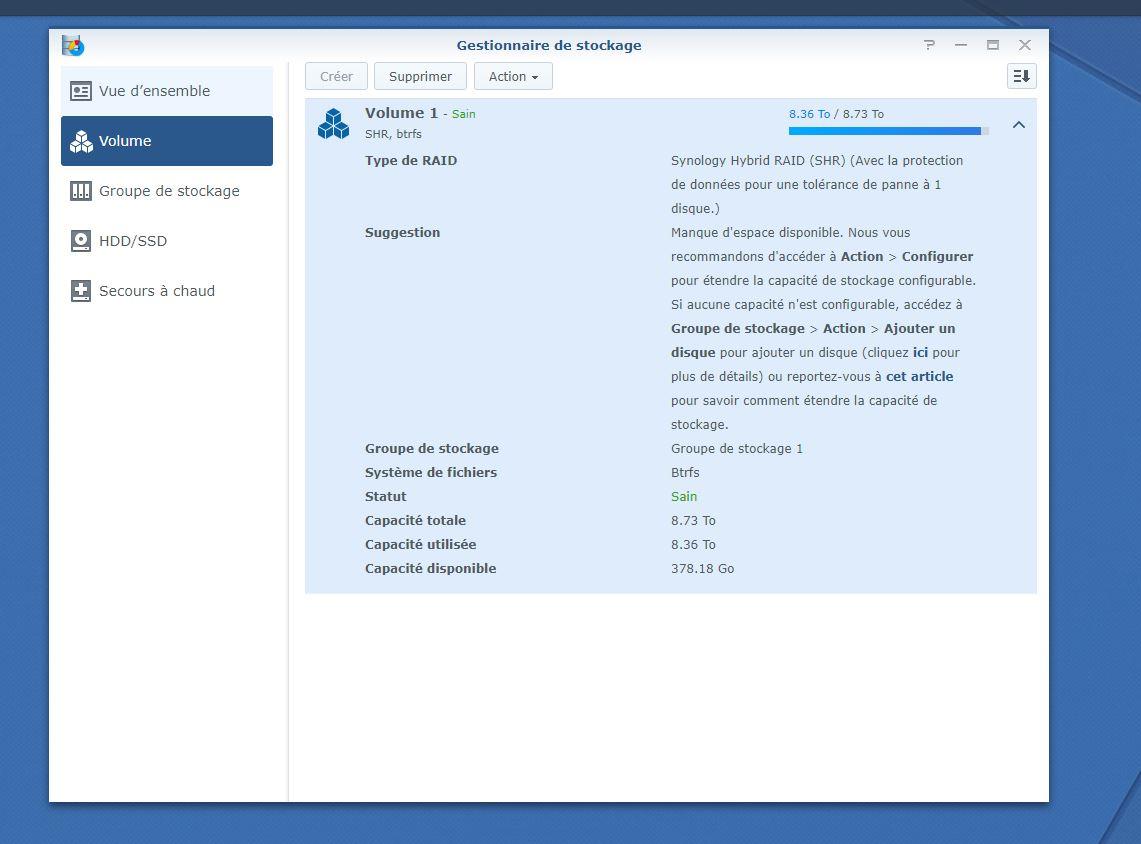Click the Volume cubes icon in sidebar

[x=81, y=141]
